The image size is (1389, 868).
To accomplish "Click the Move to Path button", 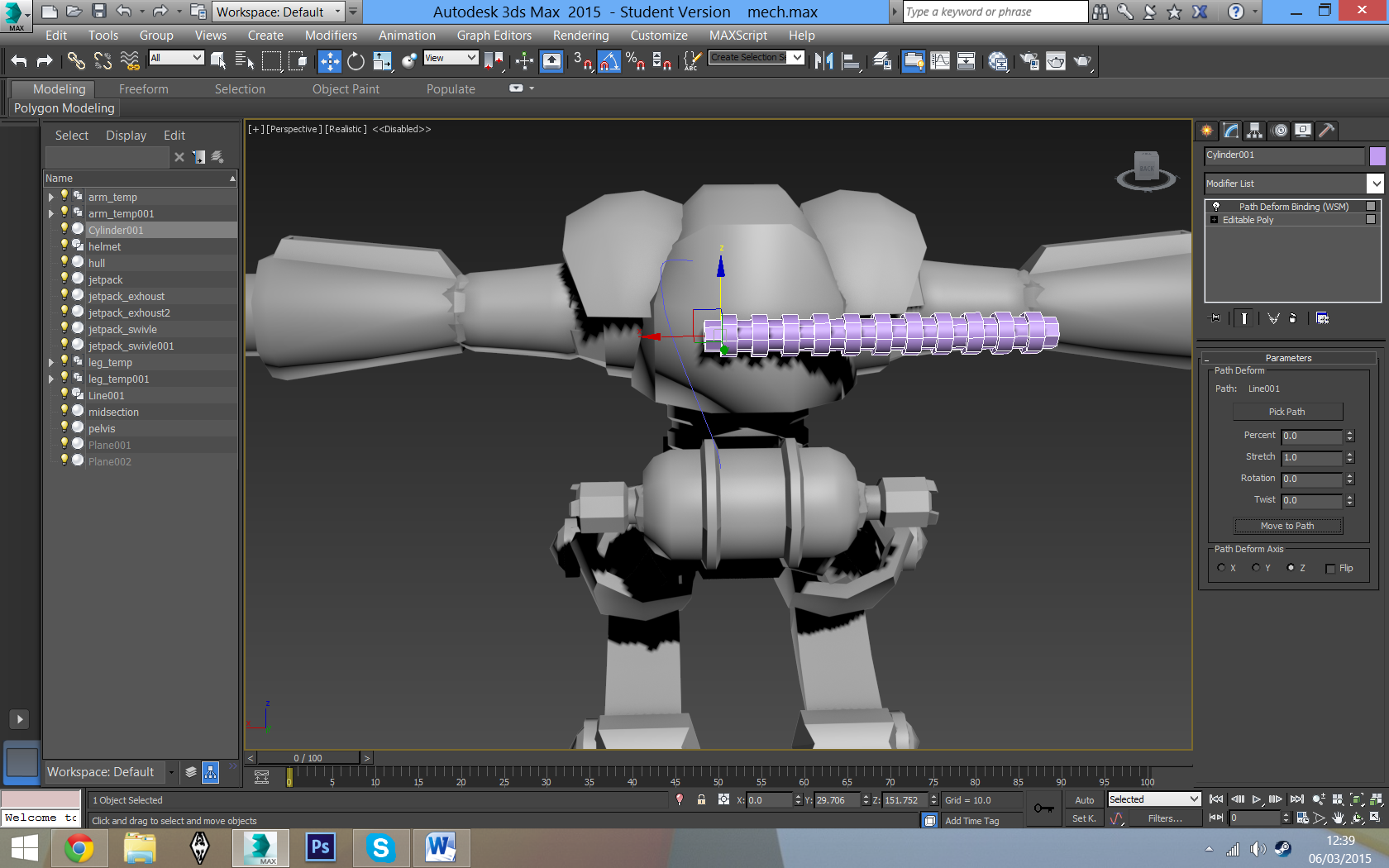I will pyautogui.click(x=1287, y=526).
